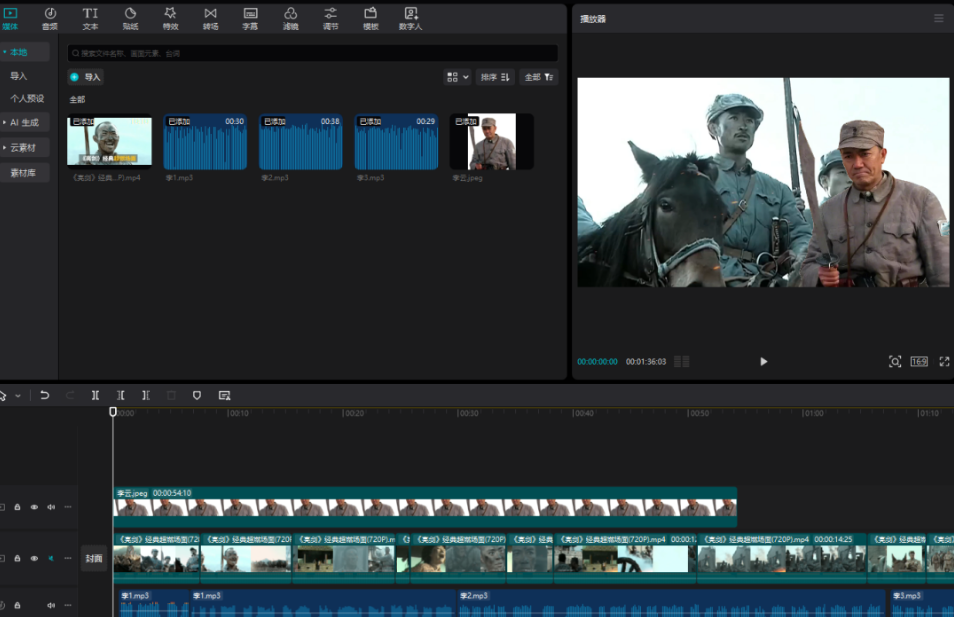Click the timecode grid icon beside duration
The height and width of the screenshot is (617, 954).
[681, 361]
